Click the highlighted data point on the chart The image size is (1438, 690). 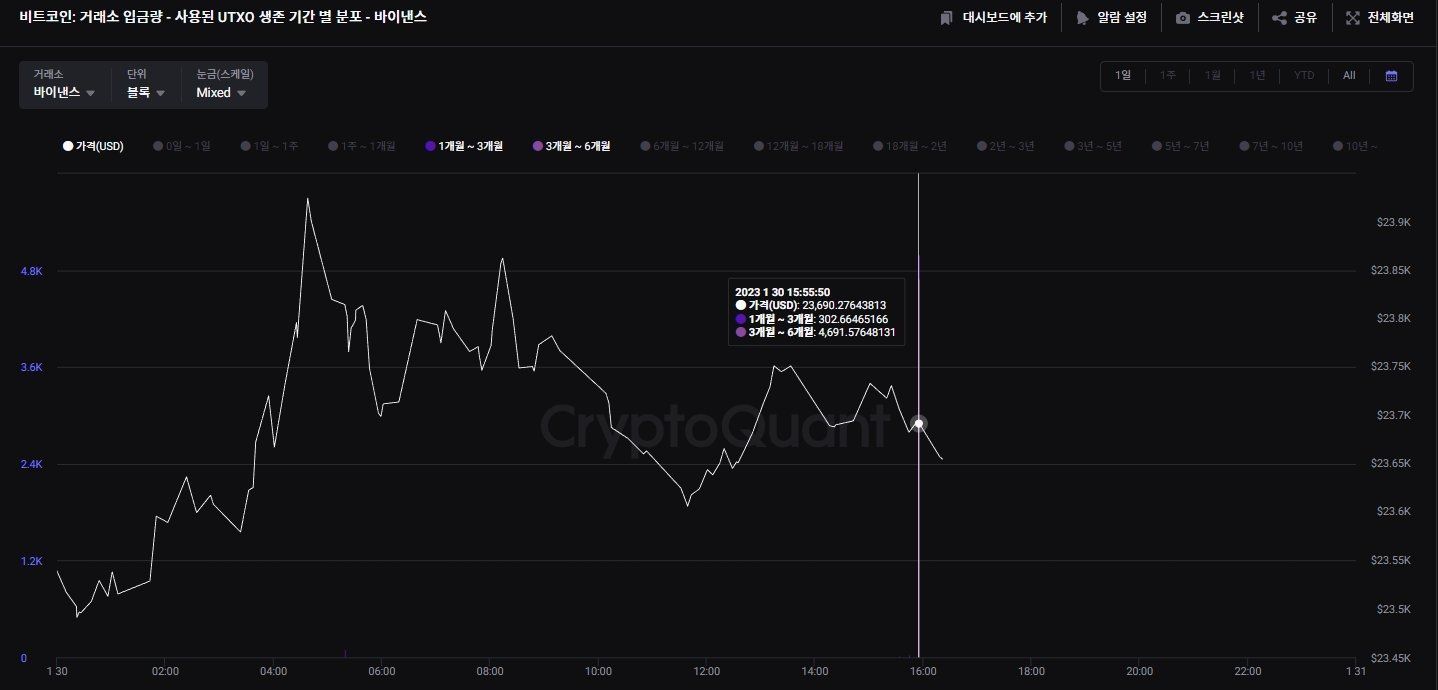917,423
